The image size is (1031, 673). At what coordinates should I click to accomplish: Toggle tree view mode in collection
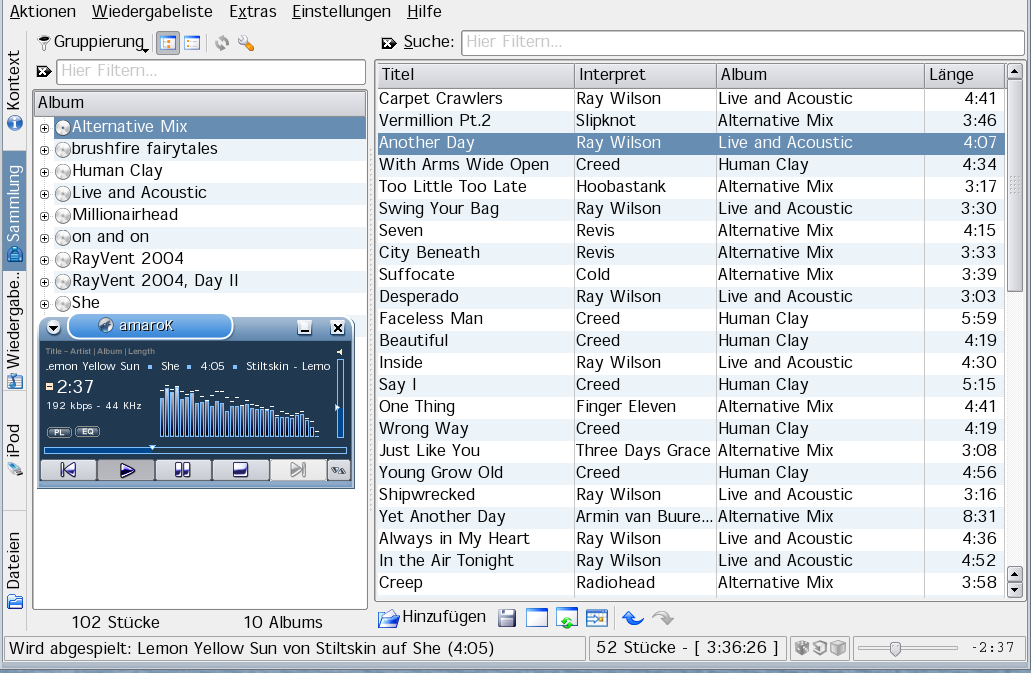[x=168, y=43]
